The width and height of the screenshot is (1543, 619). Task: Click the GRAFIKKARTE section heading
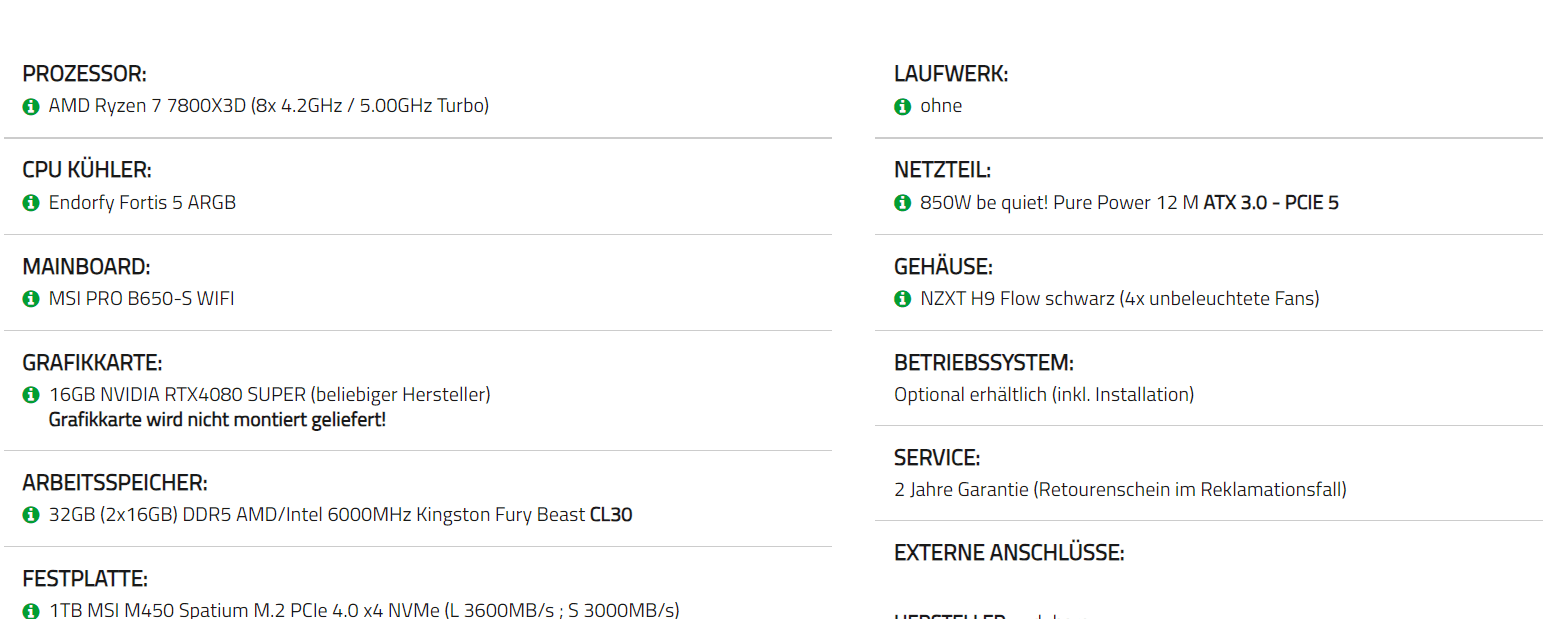tap(92, 362)
